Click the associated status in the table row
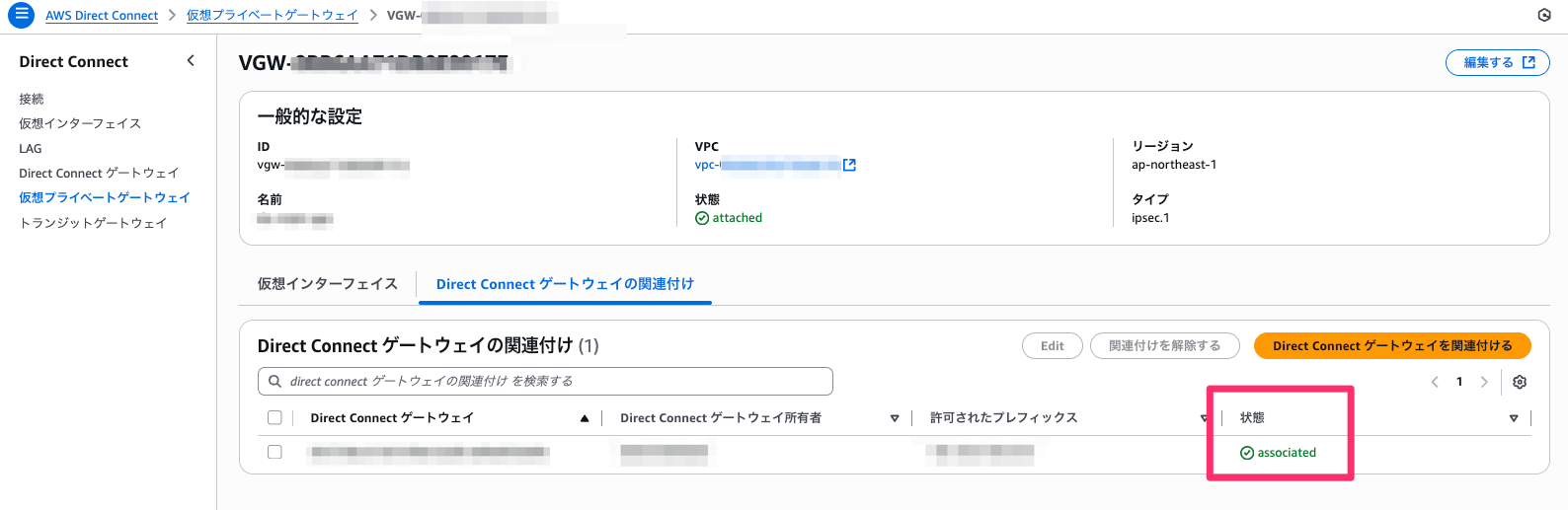Viewport: 1568px width, 510px height. pos(1278,453)
